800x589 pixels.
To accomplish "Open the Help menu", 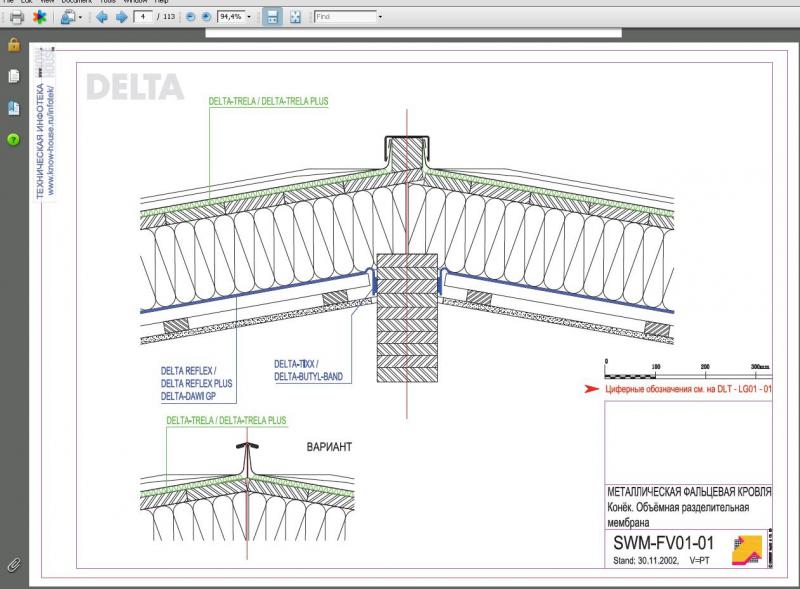I will [161, 2].
